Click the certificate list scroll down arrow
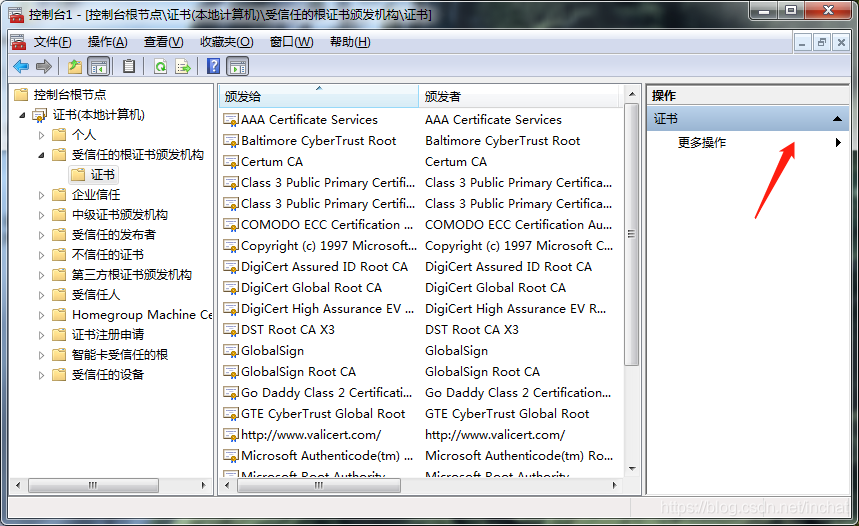 click(x=632, y=469)
